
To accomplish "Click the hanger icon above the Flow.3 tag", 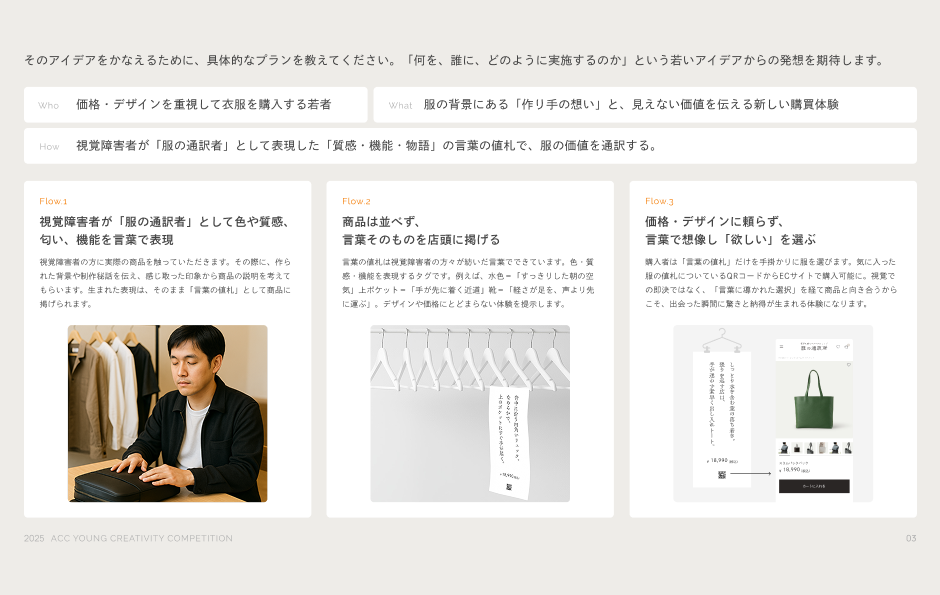I will coord(722,340).
